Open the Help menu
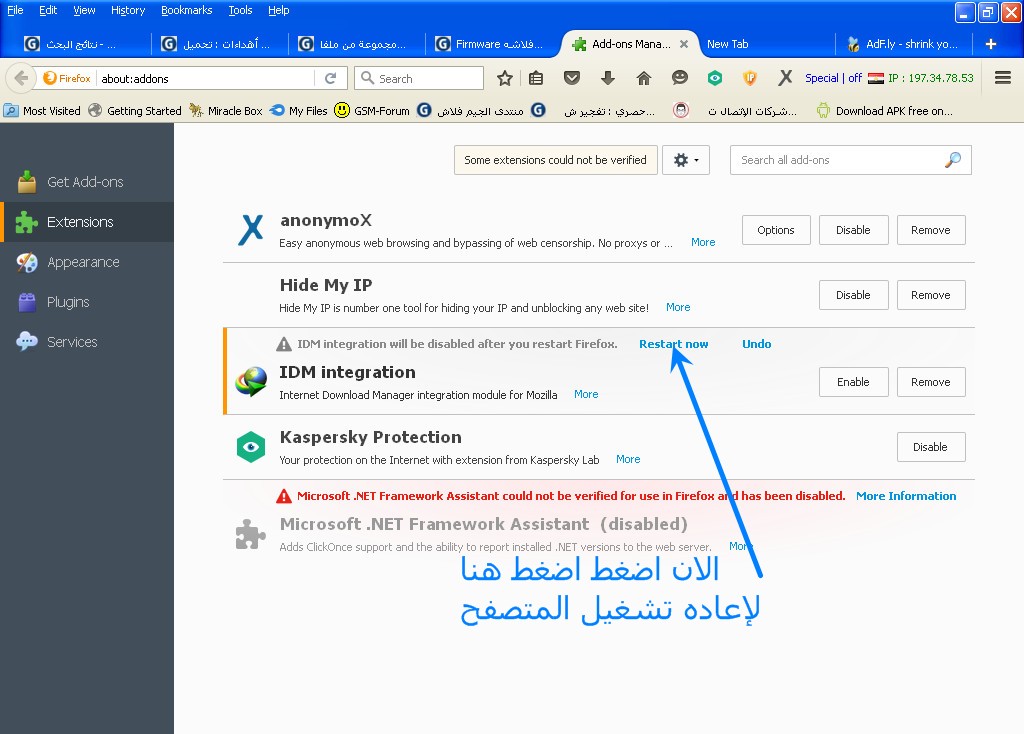The image size is (1024, 734). 278,10
